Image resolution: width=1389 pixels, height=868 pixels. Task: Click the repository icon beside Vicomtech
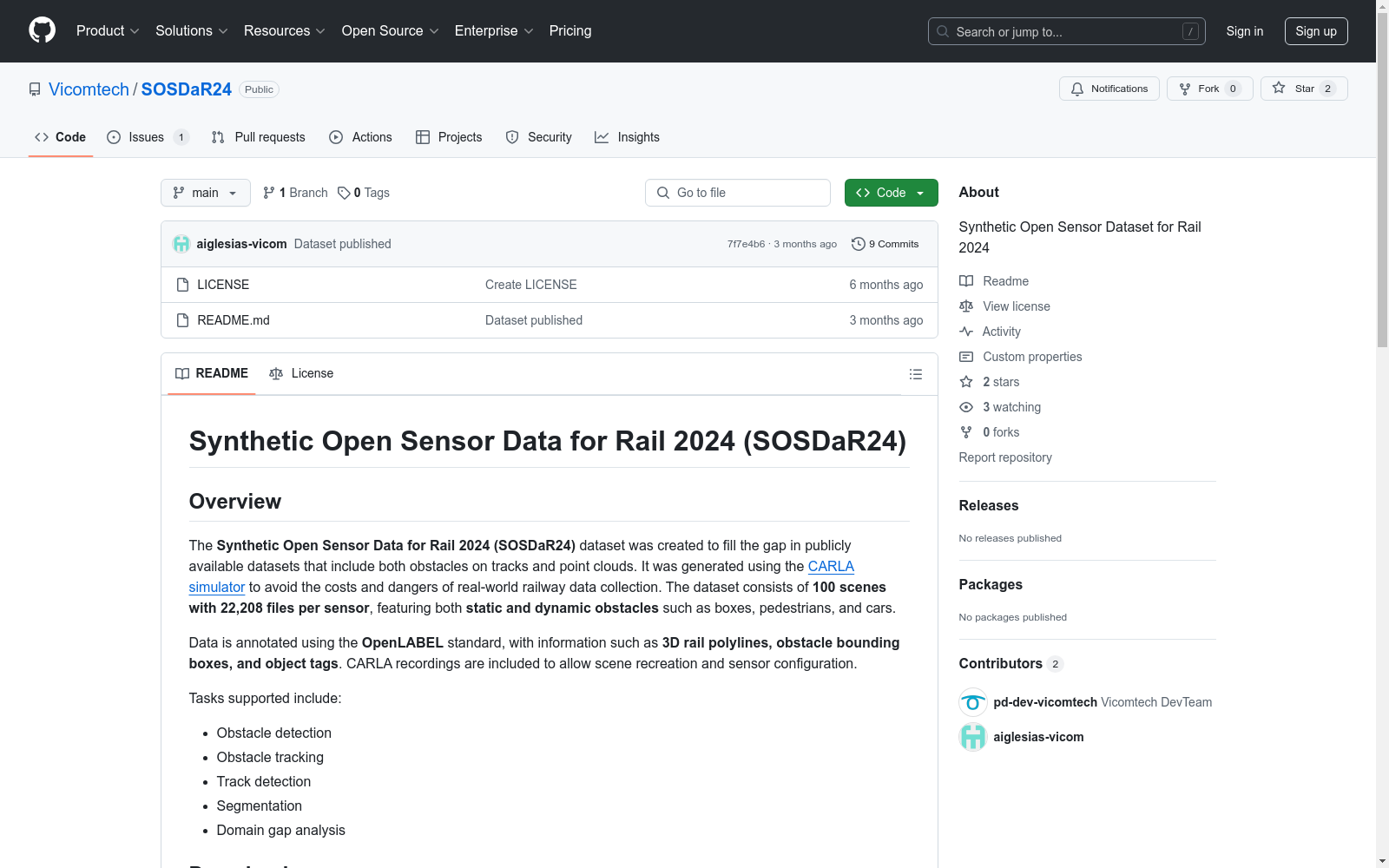(35, 89)
